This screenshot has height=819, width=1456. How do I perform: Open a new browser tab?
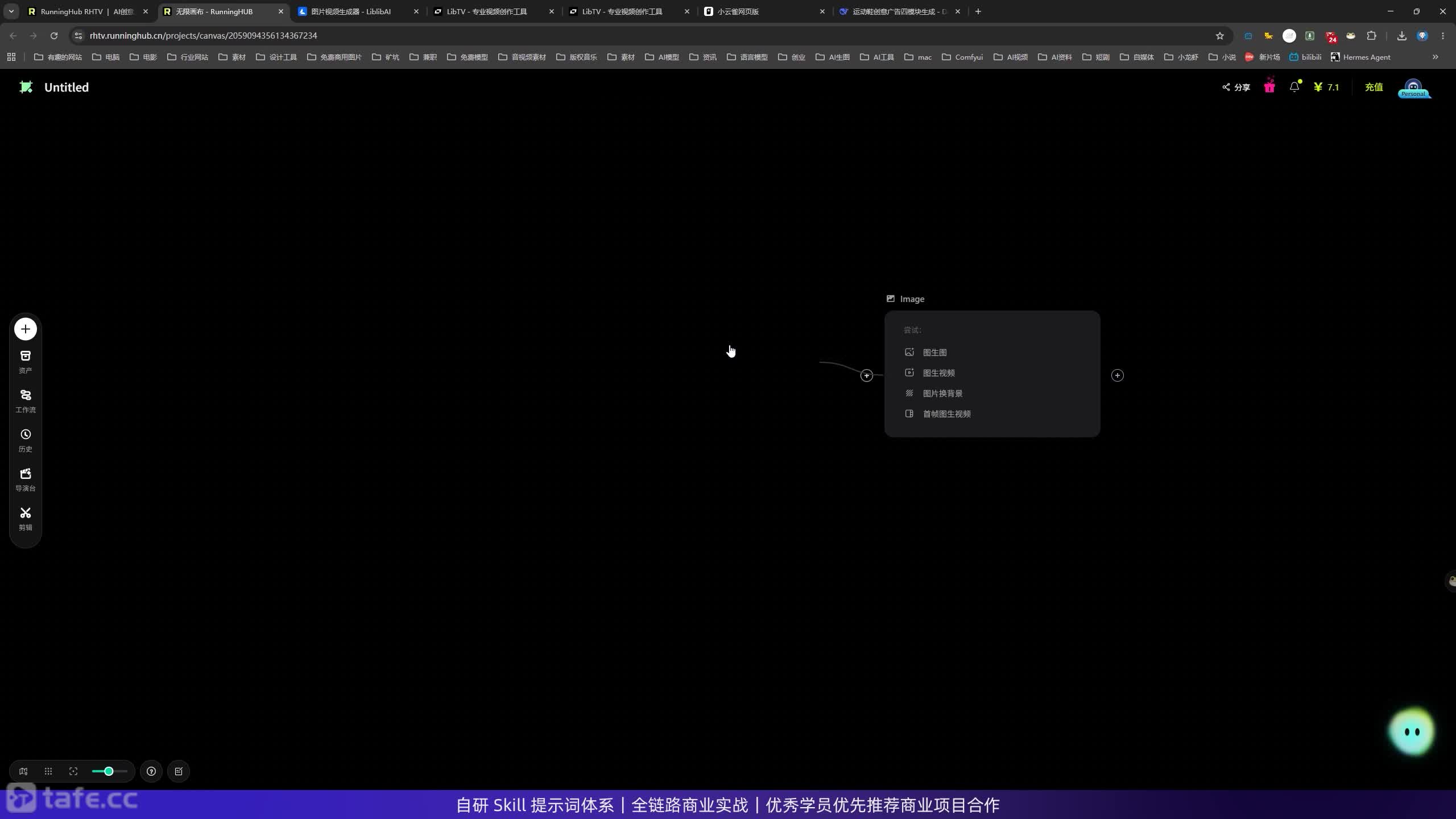pyautogui.click(x=978, y=11)
